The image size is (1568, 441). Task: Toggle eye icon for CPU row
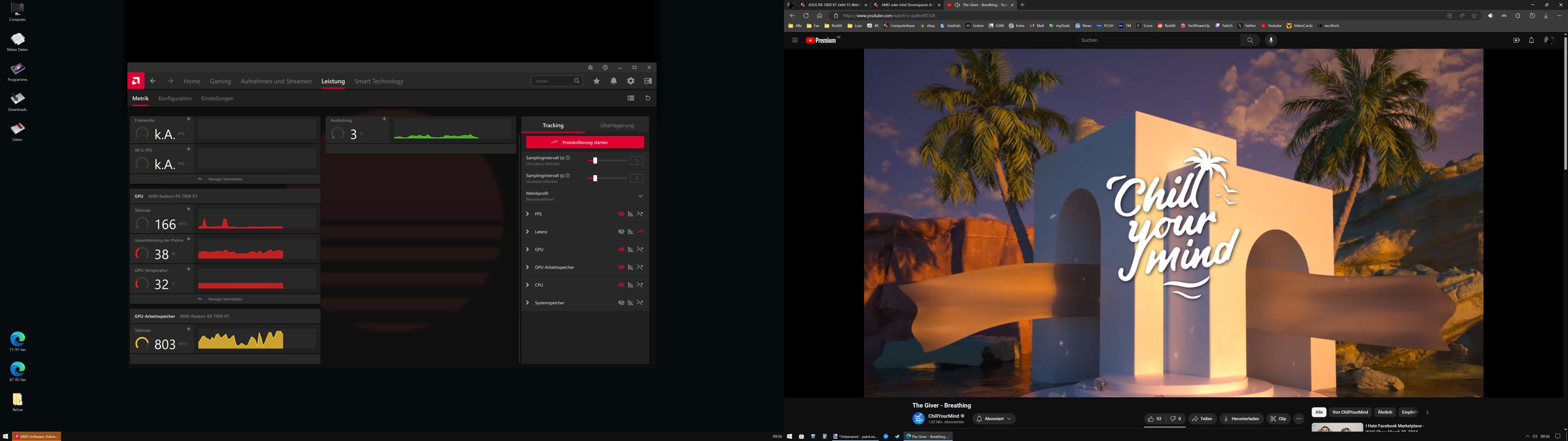click(621, 285)
